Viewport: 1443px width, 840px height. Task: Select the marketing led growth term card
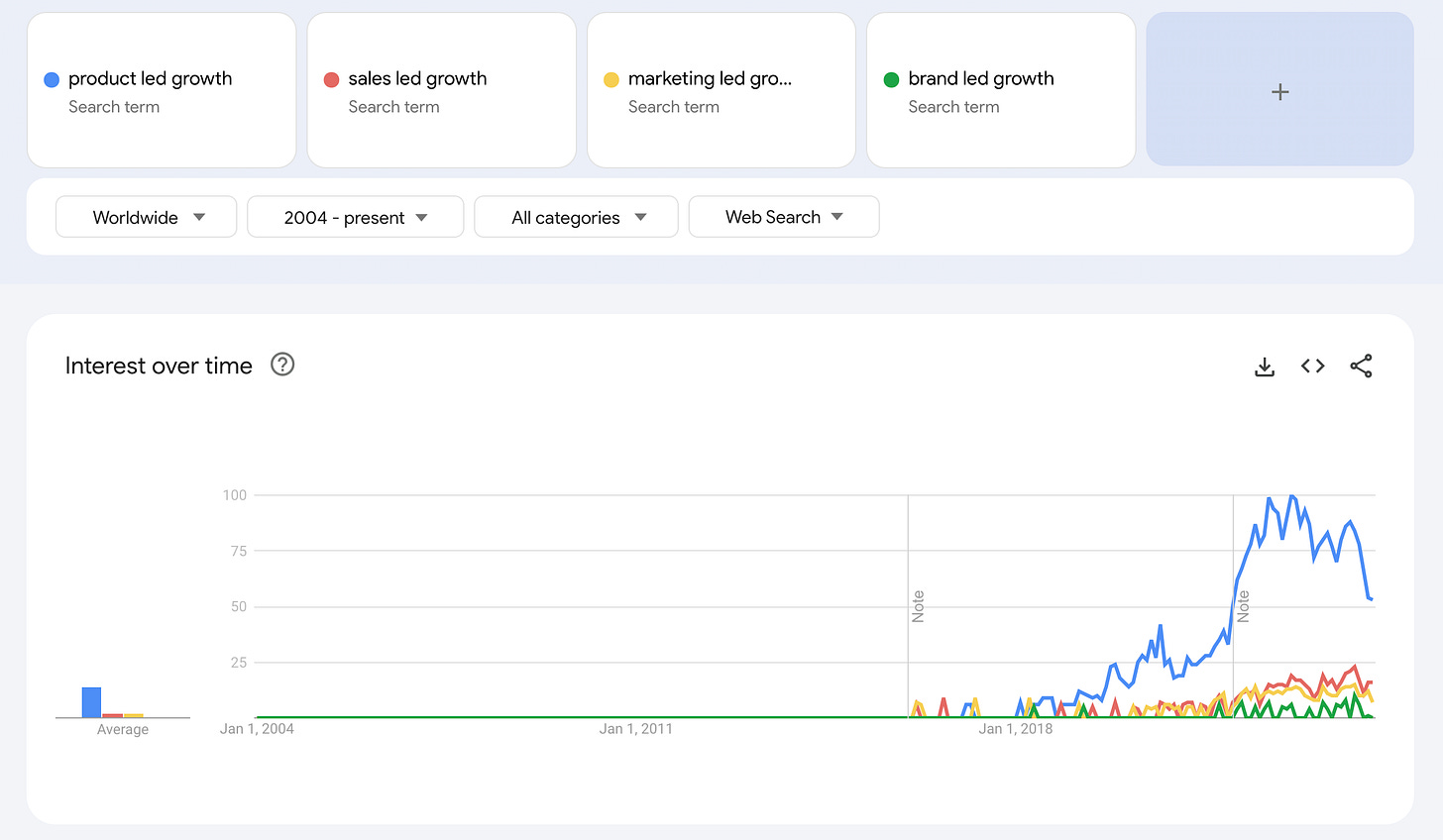click(721, 90)
